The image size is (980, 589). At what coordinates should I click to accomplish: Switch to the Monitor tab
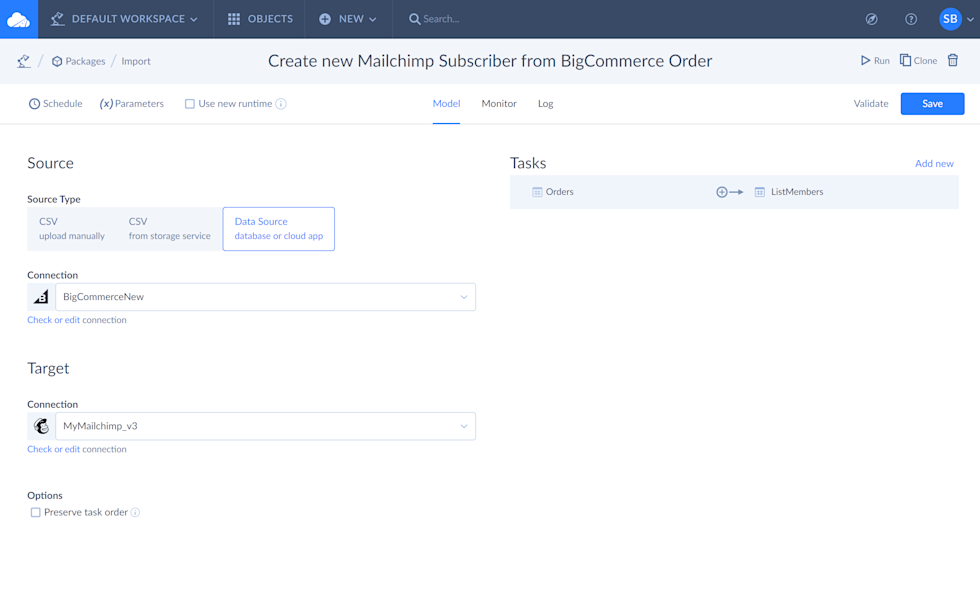(x=499, y=104)
